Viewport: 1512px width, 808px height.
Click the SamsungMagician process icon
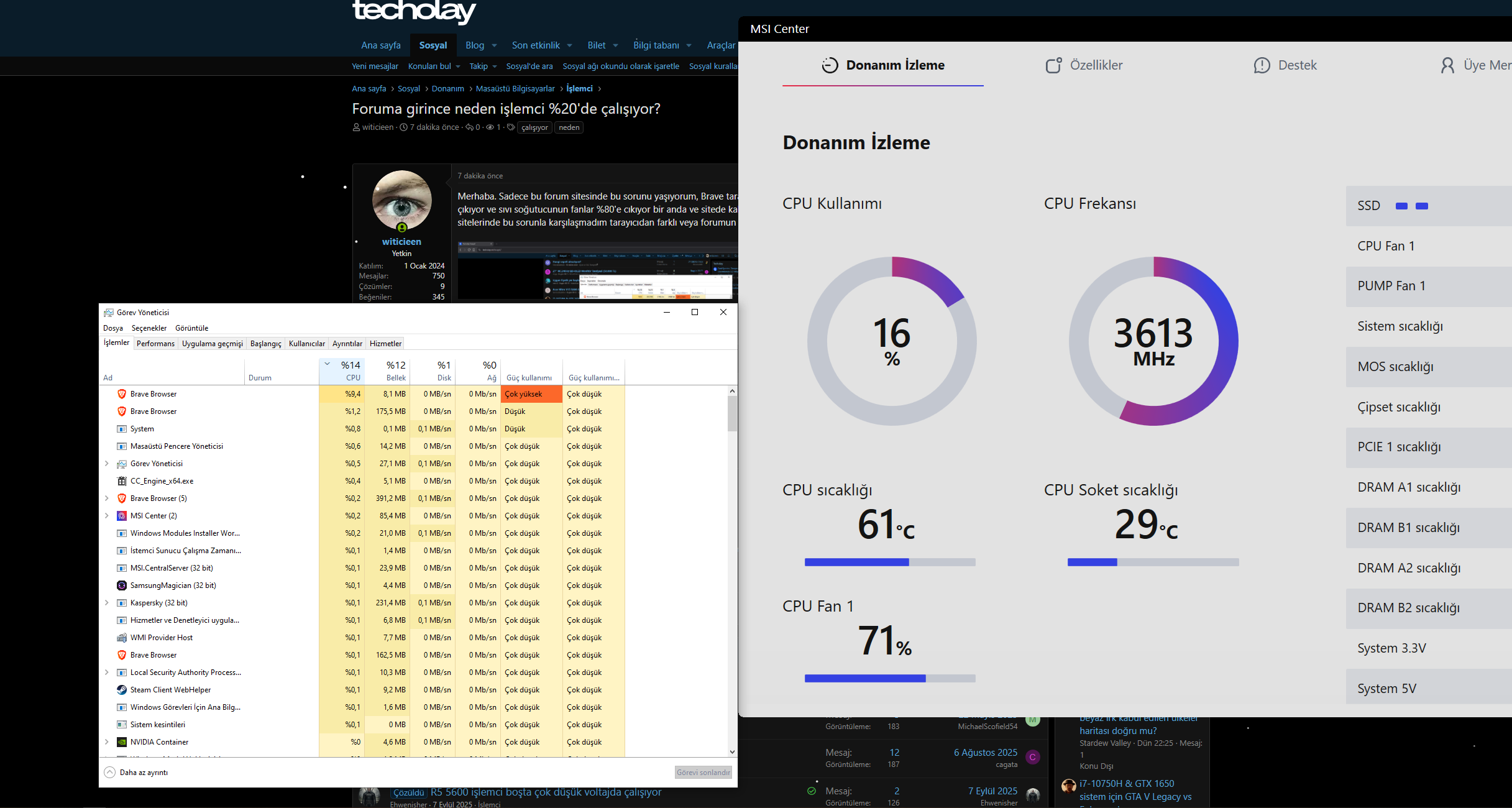click(x=122, y=585)
